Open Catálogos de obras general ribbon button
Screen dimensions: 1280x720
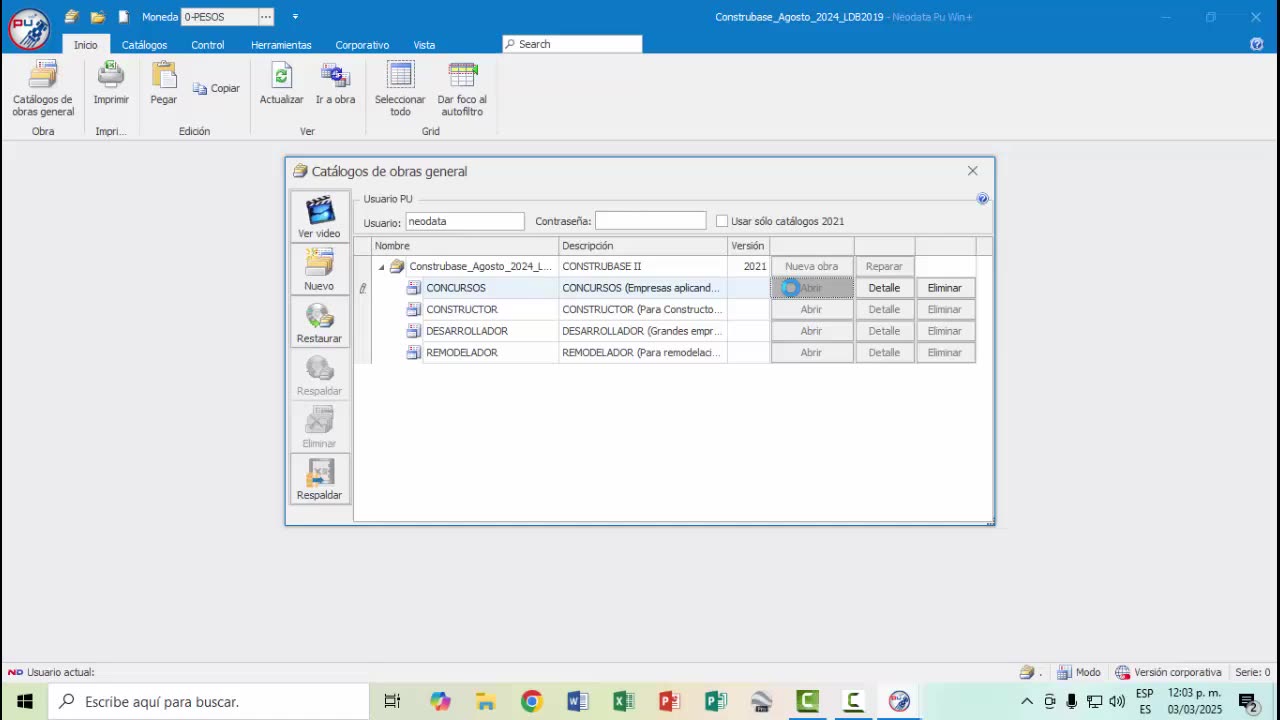click(43, 89)
